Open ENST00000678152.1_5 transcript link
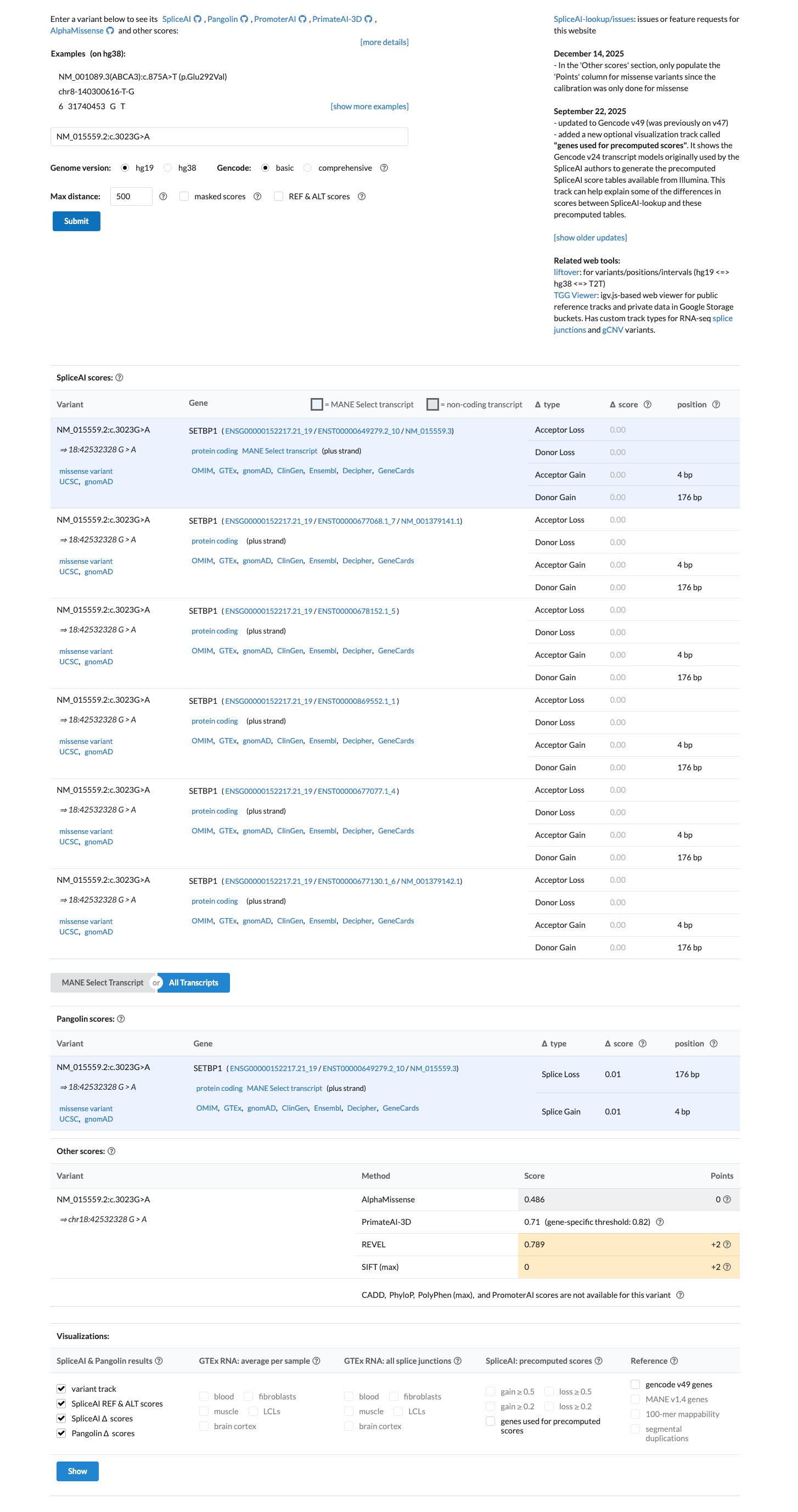The width and height of the screenshot is (798, 1512). [357, 612]
